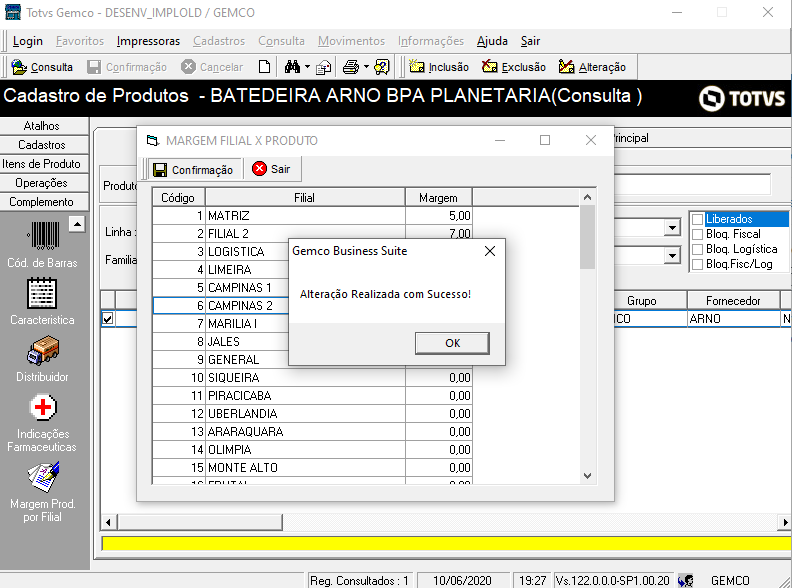Select the MONTE ALTO row
The height and width of the screenshot is (588, 792).
312,468
